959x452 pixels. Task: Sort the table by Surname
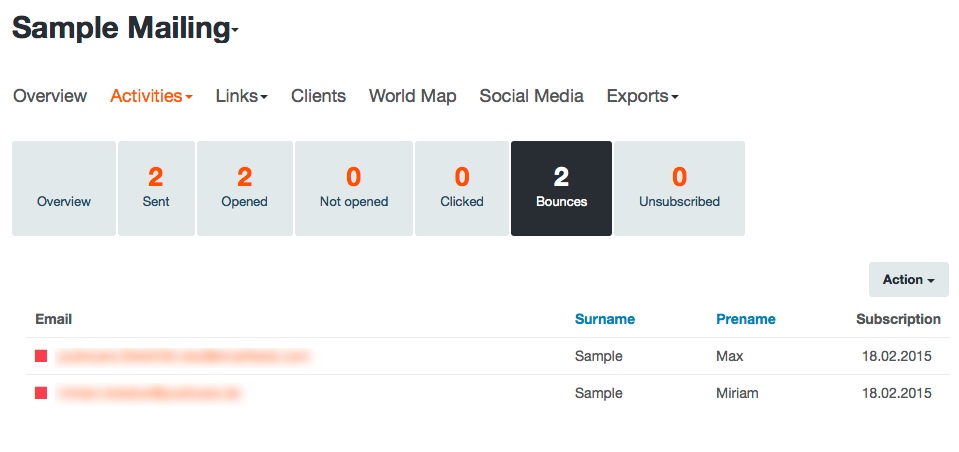[604, 319]
